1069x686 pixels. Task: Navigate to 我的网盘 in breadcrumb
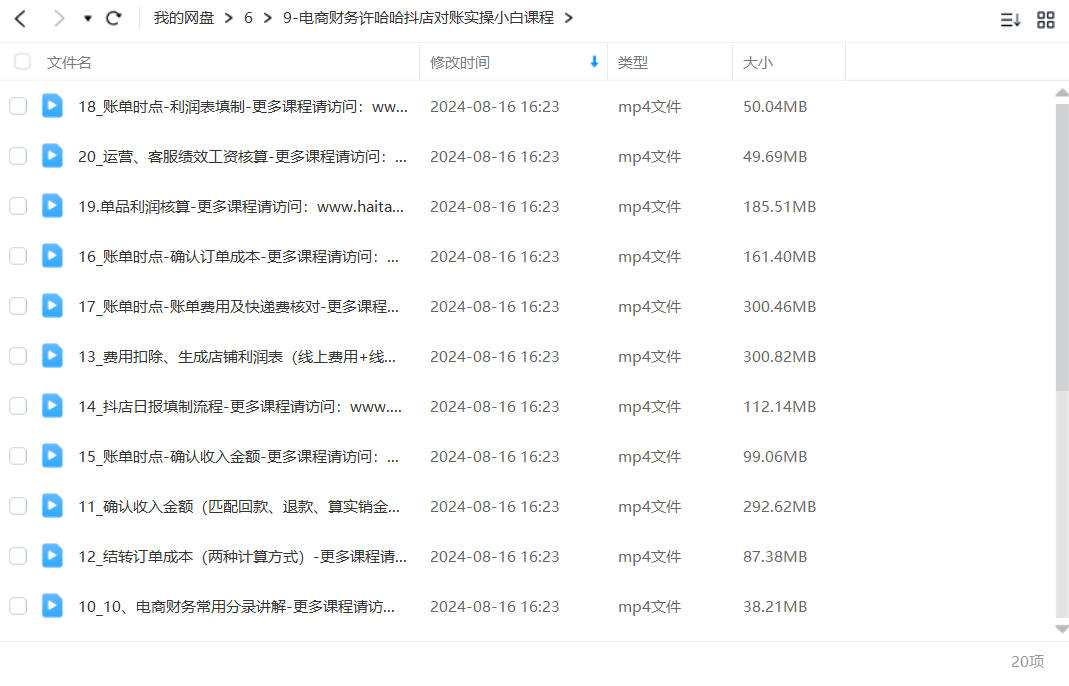183,18
